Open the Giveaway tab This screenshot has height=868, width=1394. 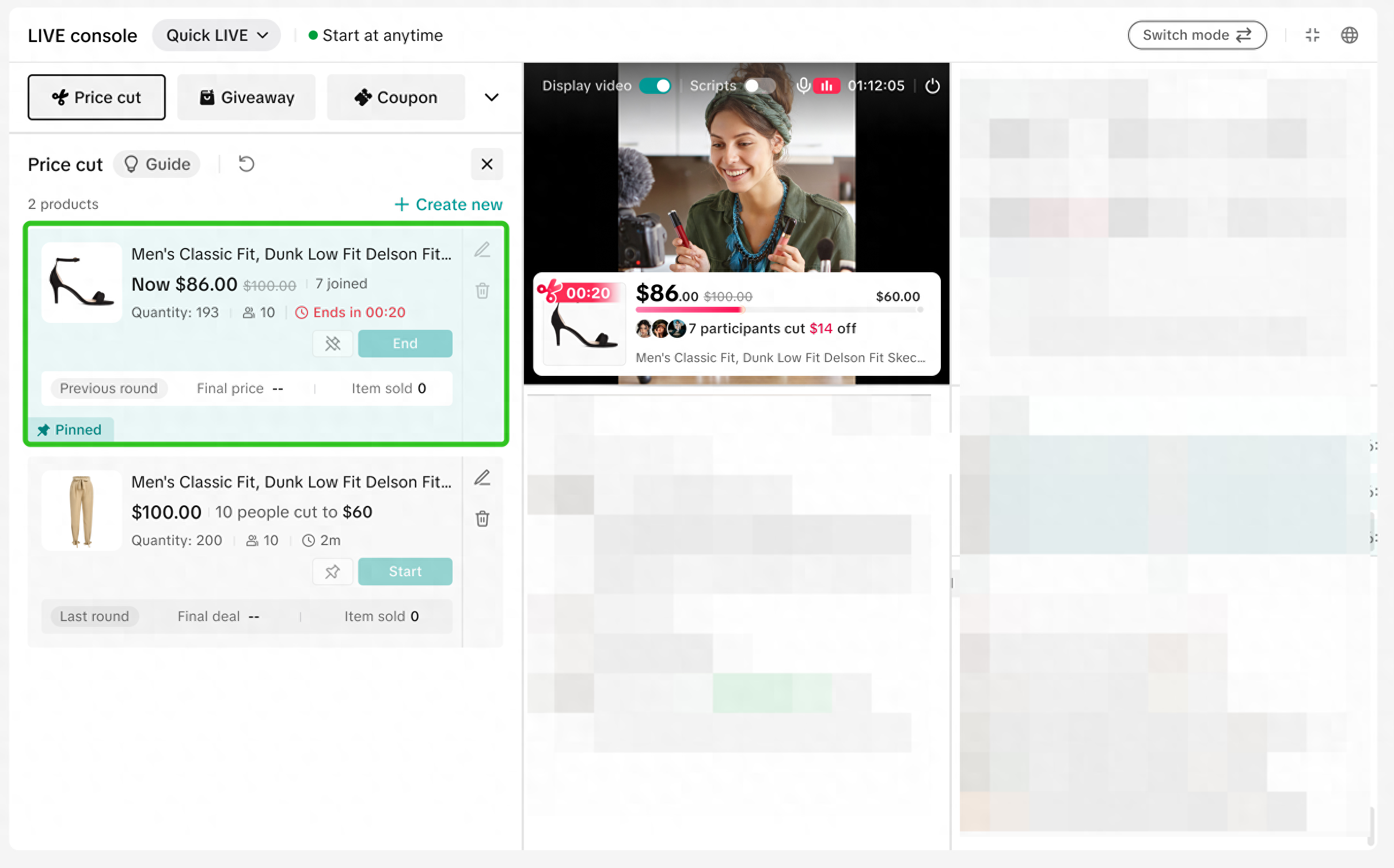coord(246,97)
